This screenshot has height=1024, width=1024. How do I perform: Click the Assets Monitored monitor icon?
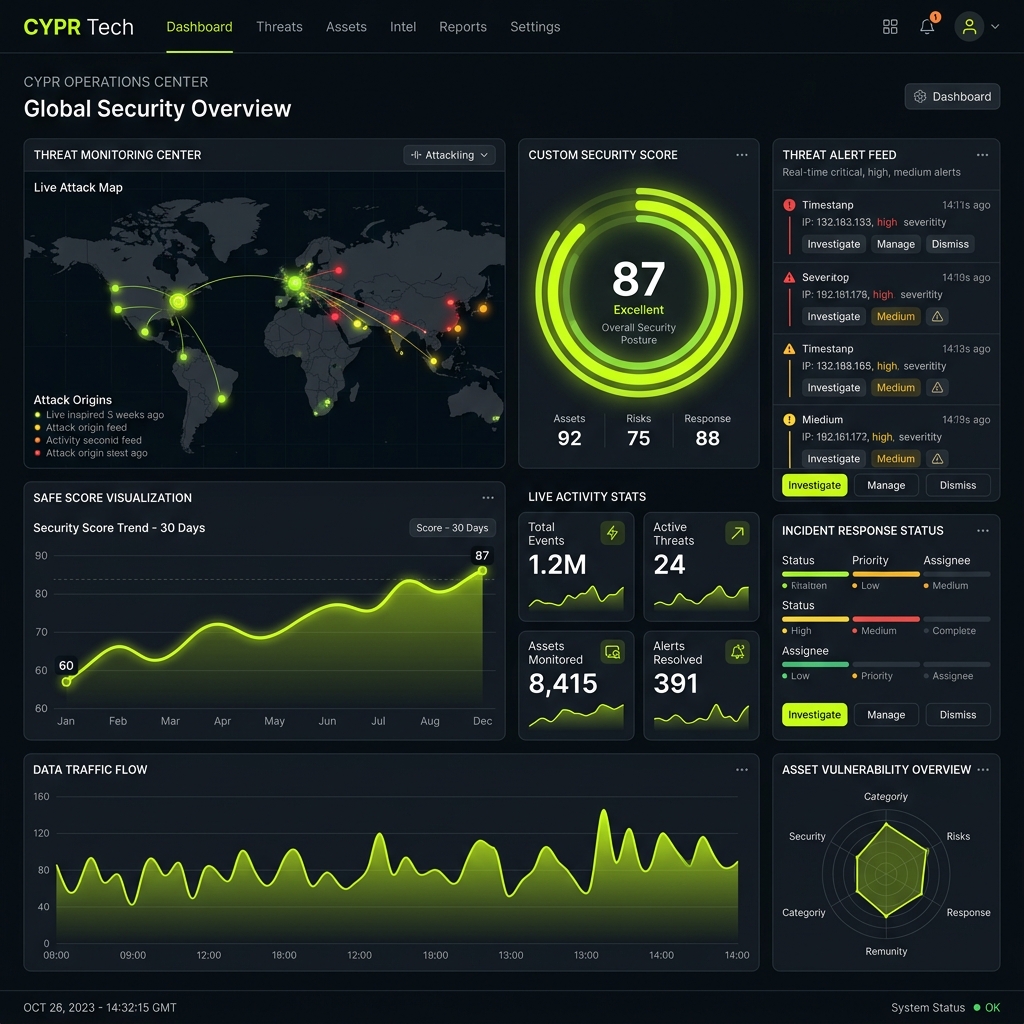point(613,652)
